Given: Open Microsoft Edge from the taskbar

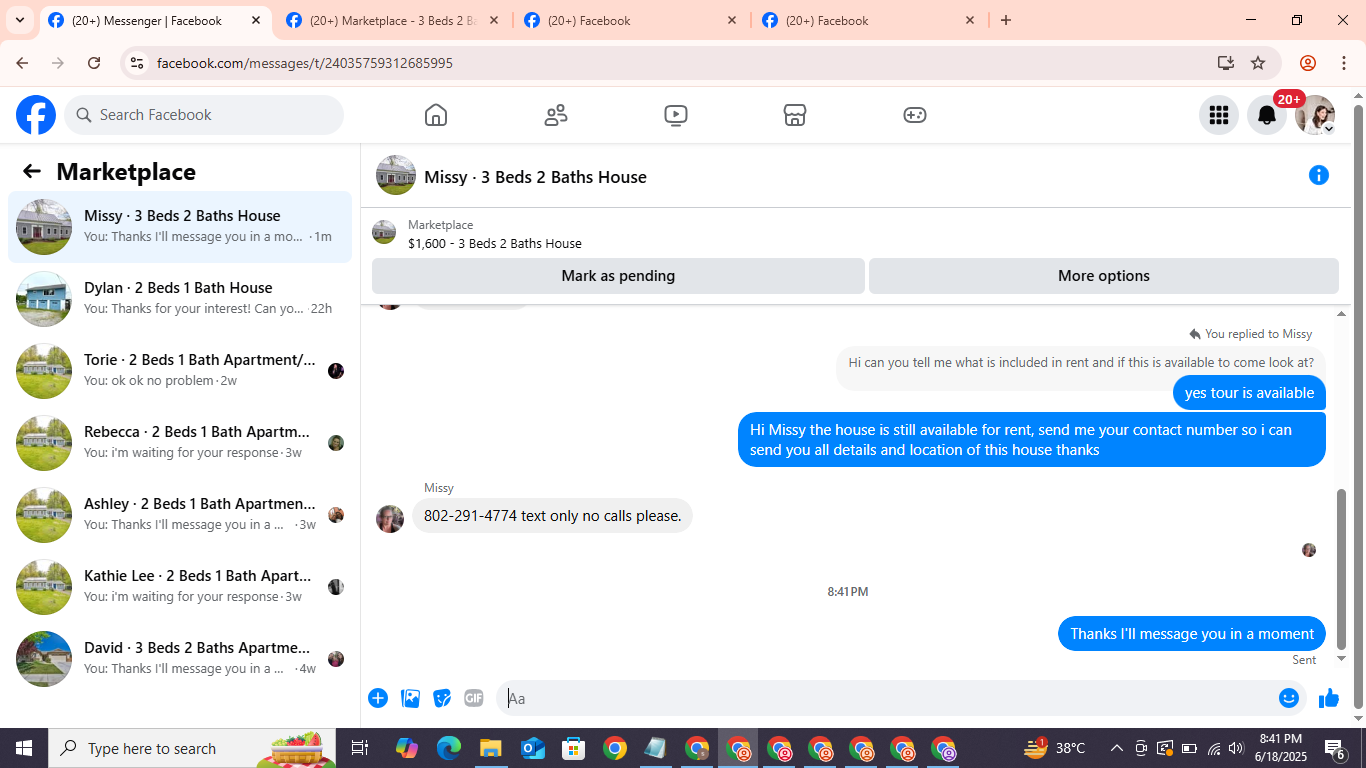Looking at the screenshot, I should point(448,748).
